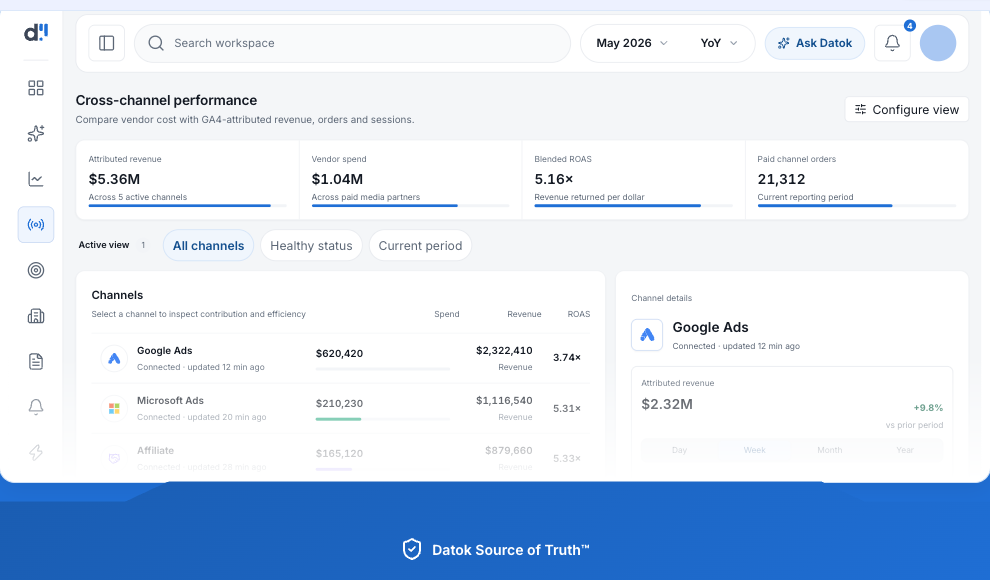
Task: Open the line chart analytics sidebar icon
Action: click(x=36, y=179)
